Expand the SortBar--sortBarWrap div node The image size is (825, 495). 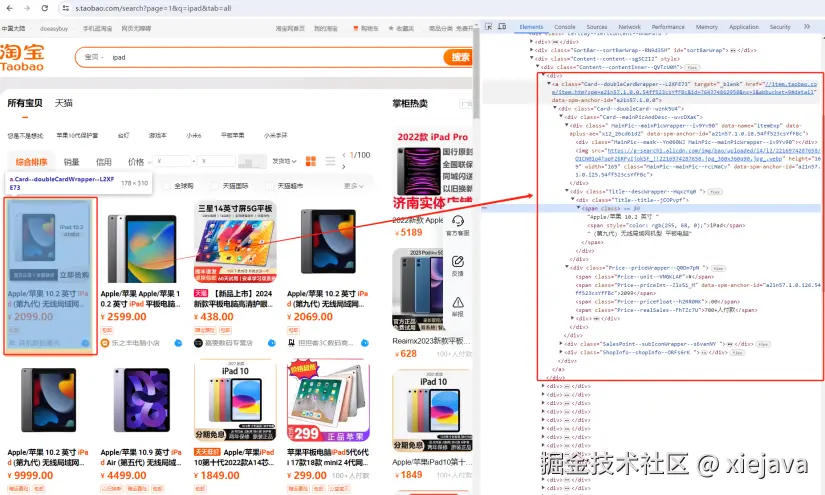[531, 50]
